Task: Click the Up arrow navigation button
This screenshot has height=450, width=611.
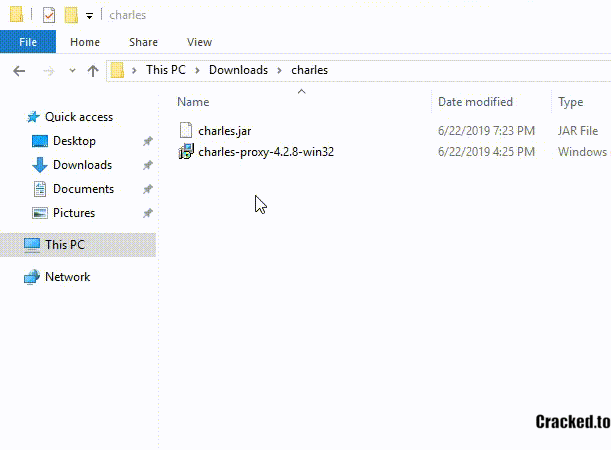Action: pyautogui.click(x=93, y=70)
